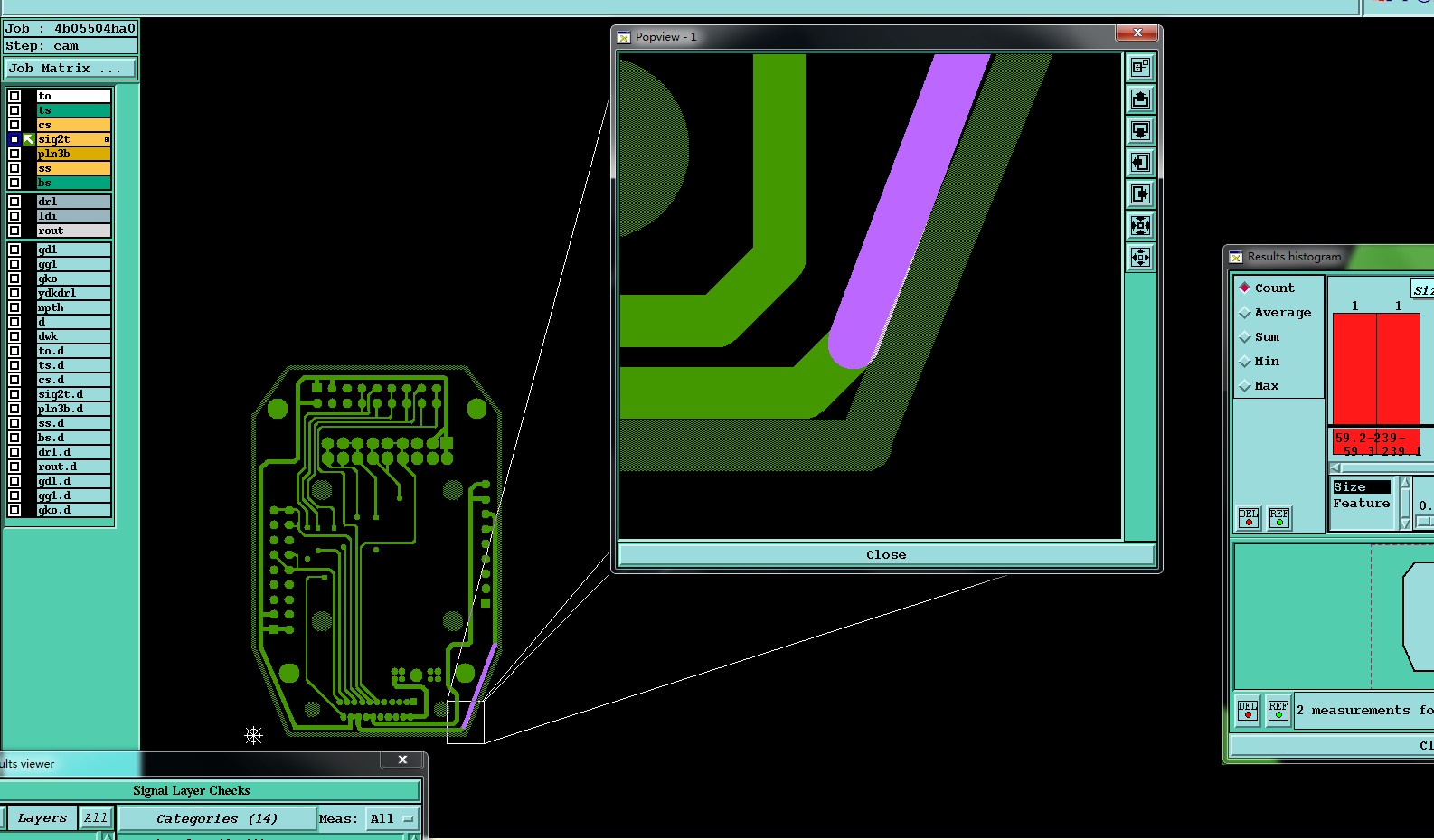Select the gko.d layer name
This screenshot has height=840, width=1434.
(73, 510)
